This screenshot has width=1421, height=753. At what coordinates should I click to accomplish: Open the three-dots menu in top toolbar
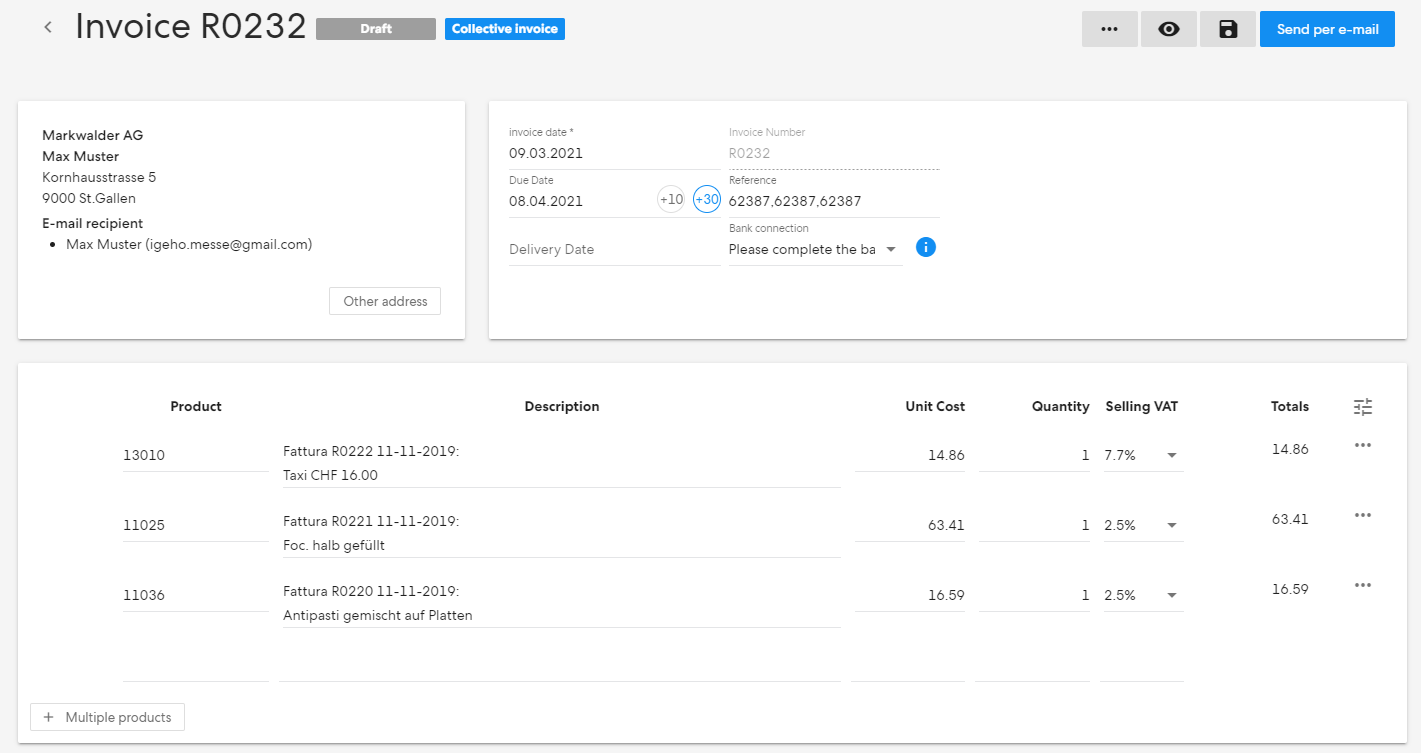[x=1109, y=29]
